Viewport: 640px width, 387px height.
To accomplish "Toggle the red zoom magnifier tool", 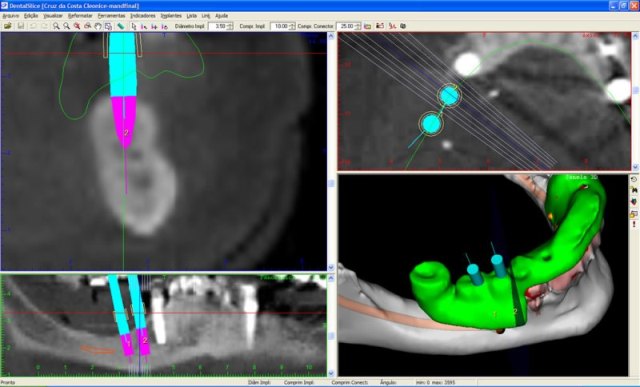I will [x=77, y=26].
